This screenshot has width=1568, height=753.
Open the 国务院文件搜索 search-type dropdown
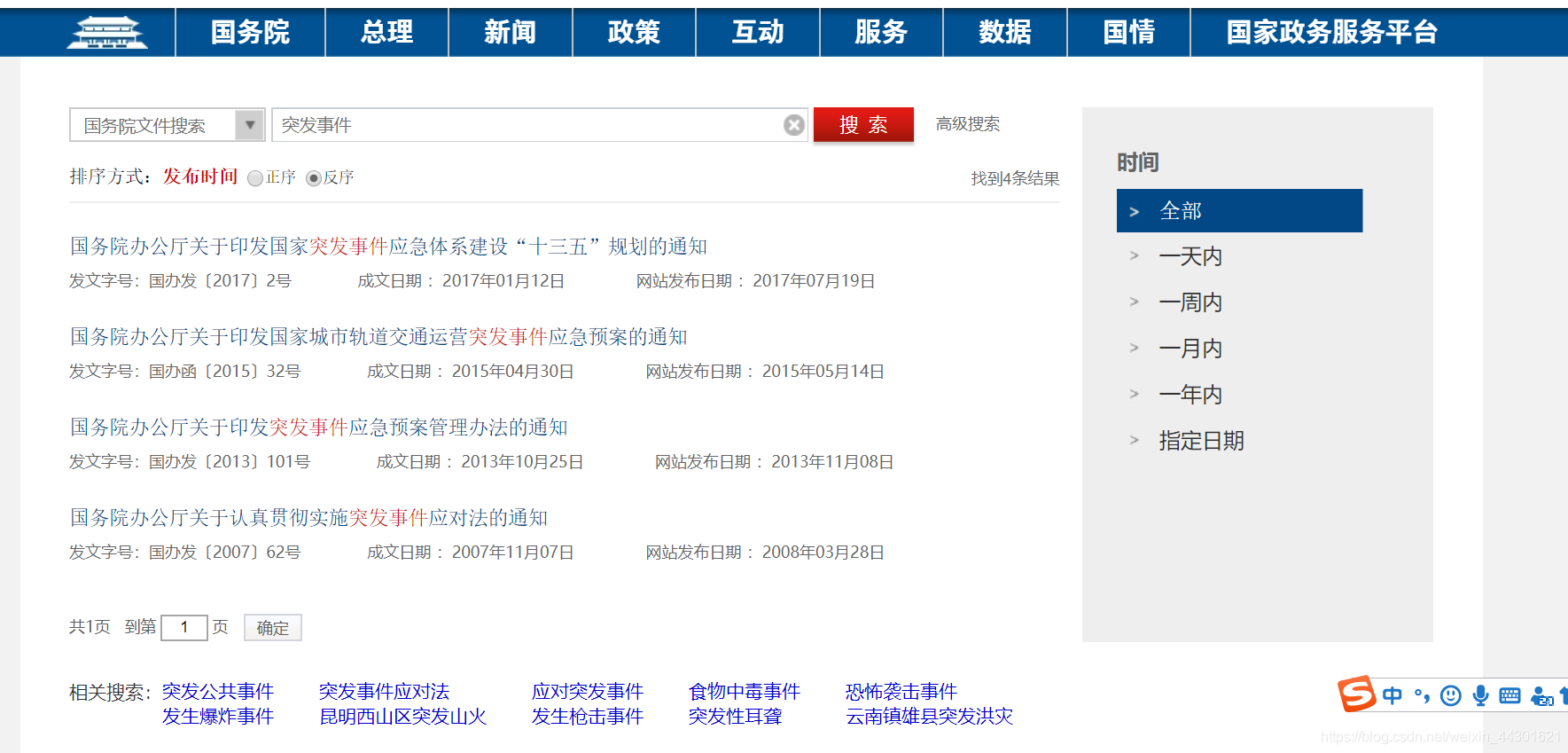(168, 125)
